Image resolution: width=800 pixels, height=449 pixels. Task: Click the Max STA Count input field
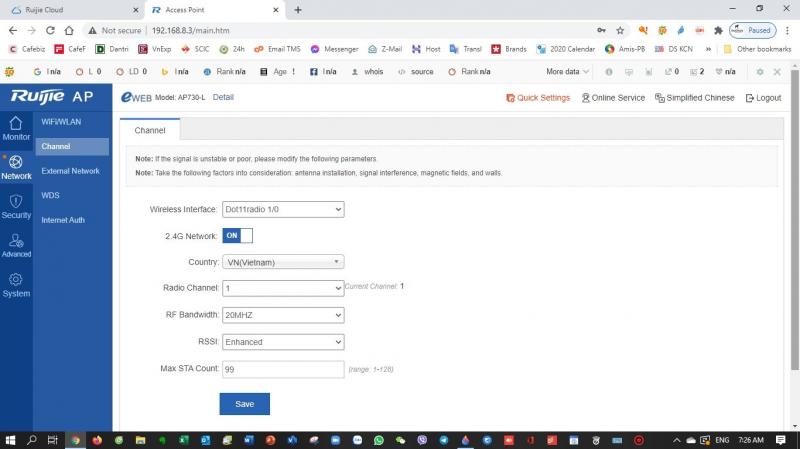point(283,369)
